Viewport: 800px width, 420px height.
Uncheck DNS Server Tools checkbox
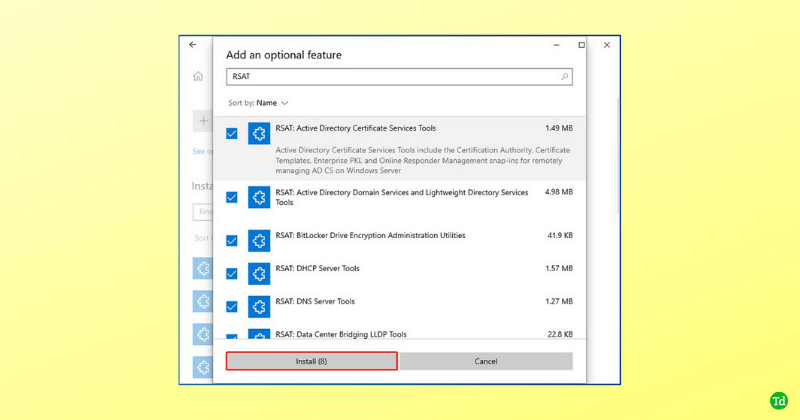click(x=232, y=307)
